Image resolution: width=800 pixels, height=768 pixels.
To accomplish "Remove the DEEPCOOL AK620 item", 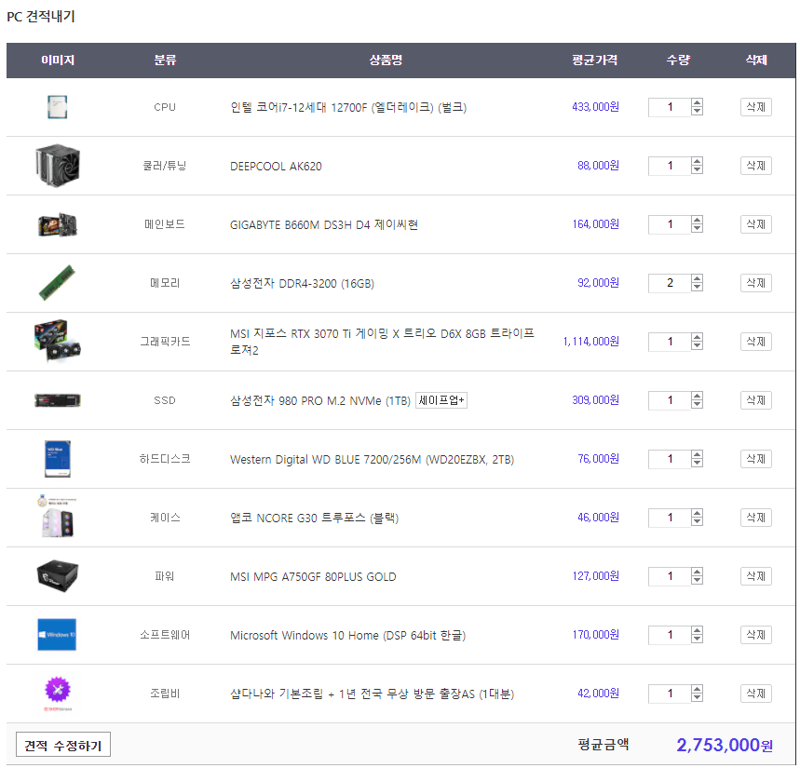I will click(x=756, y=165).
